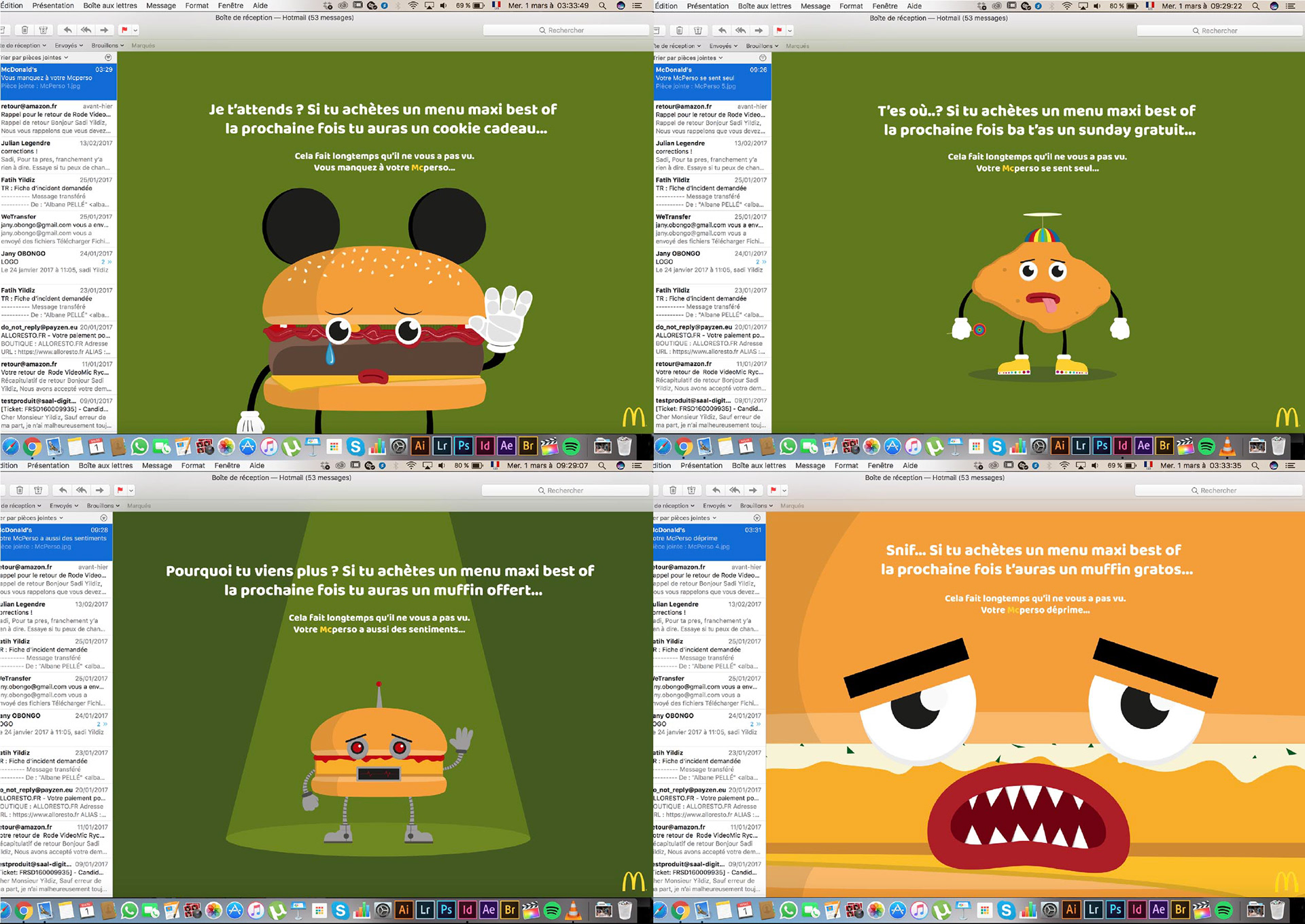Launch Lightroom in the muffin offert window dock
Screen dimensions: 1305x924
click(425, 910)
